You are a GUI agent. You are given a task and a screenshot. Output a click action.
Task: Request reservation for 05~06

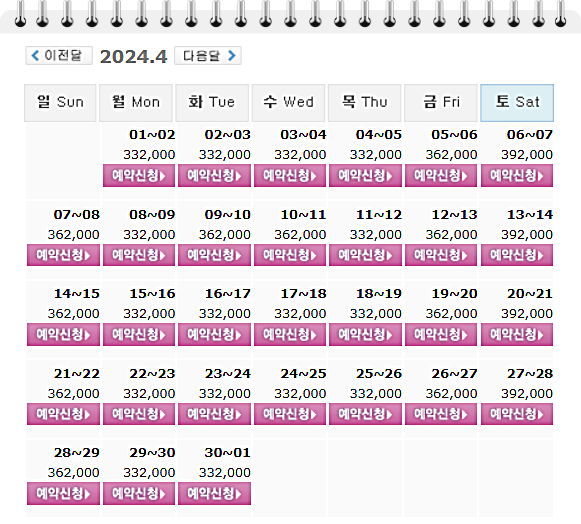(441, 175)
